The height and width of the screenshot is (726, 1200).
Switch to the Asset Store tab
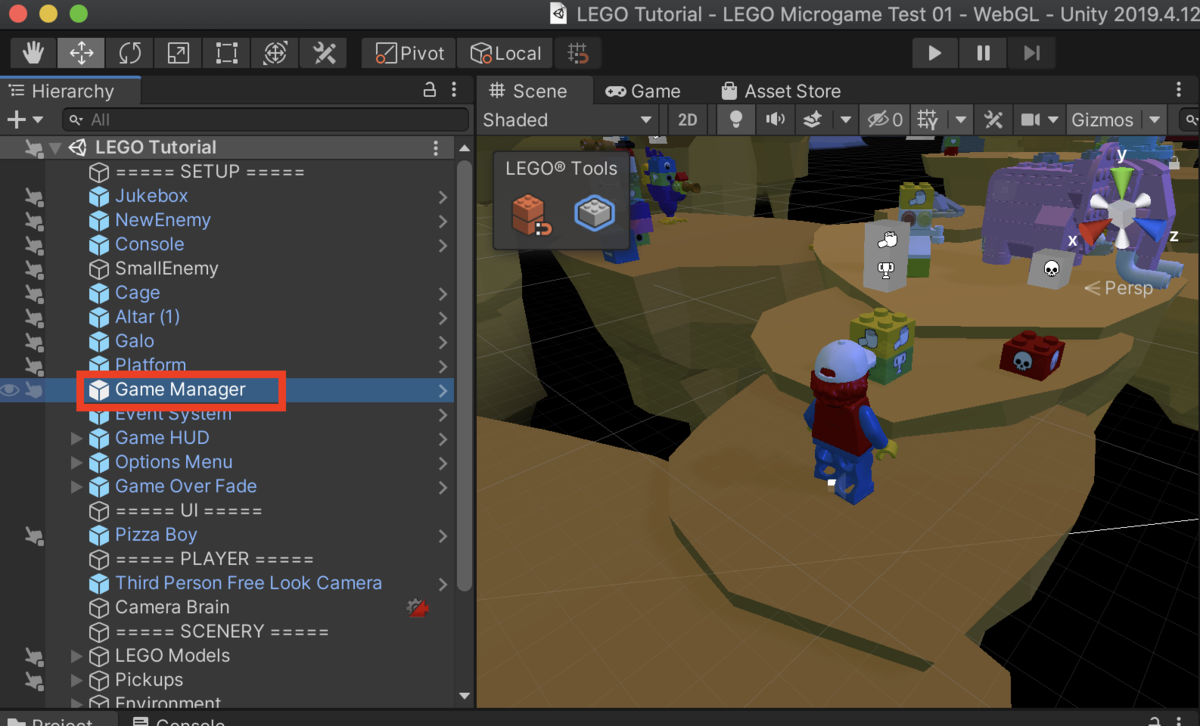(780, 91)
